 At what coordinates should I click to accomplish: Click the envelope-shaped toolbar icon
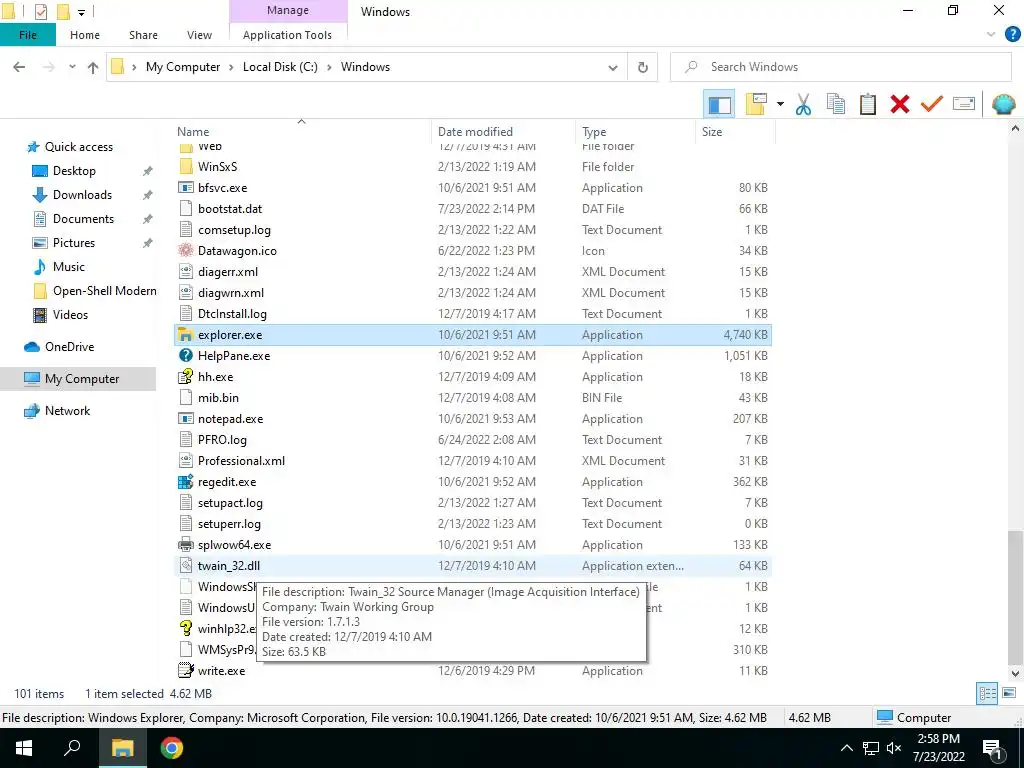point(964,104)
